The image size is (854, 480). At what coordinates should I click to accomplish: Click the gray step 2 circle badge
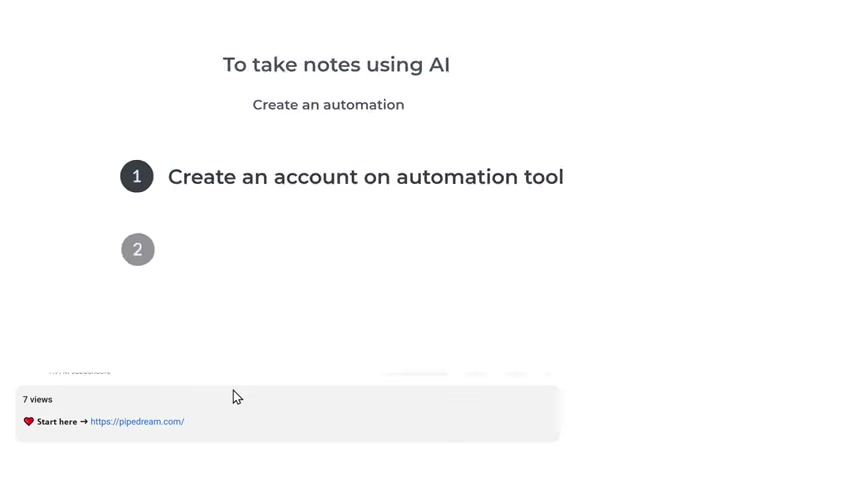point(138,250)
